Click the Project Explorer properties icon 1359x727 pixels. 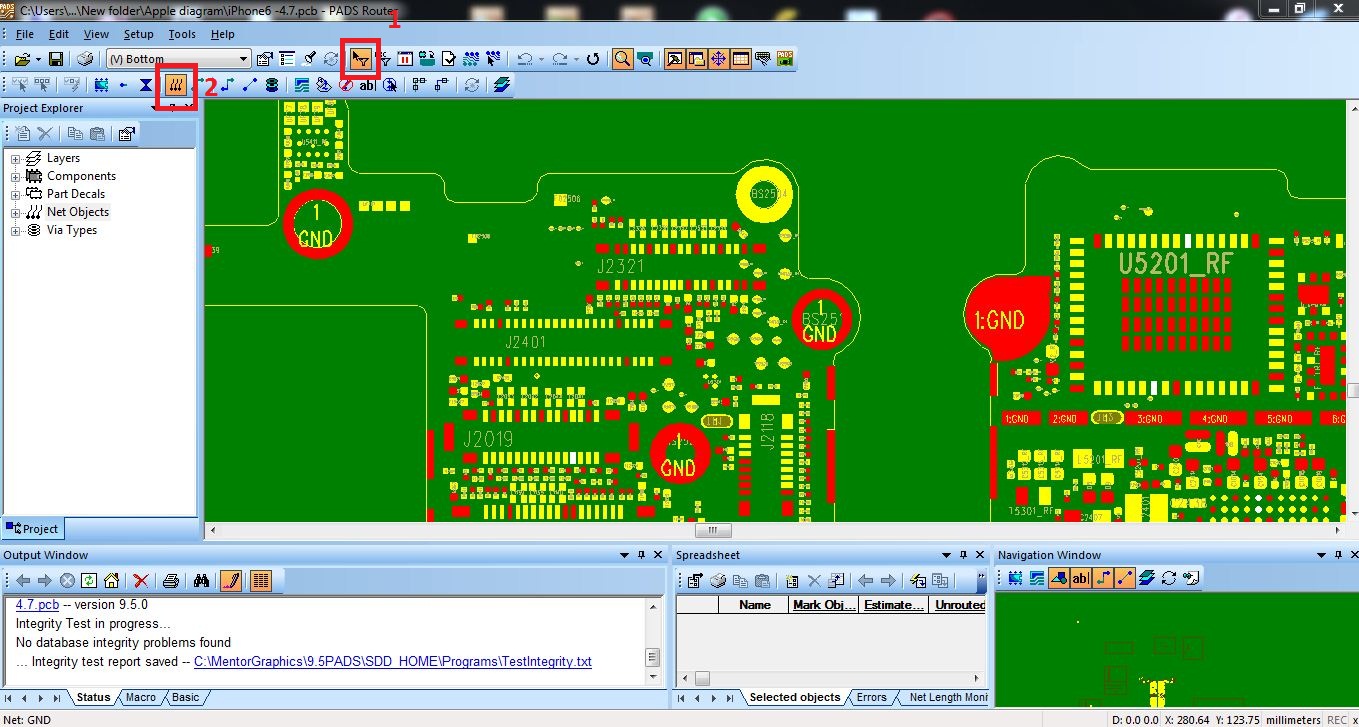pyautogui.click(x=127, y=133)
